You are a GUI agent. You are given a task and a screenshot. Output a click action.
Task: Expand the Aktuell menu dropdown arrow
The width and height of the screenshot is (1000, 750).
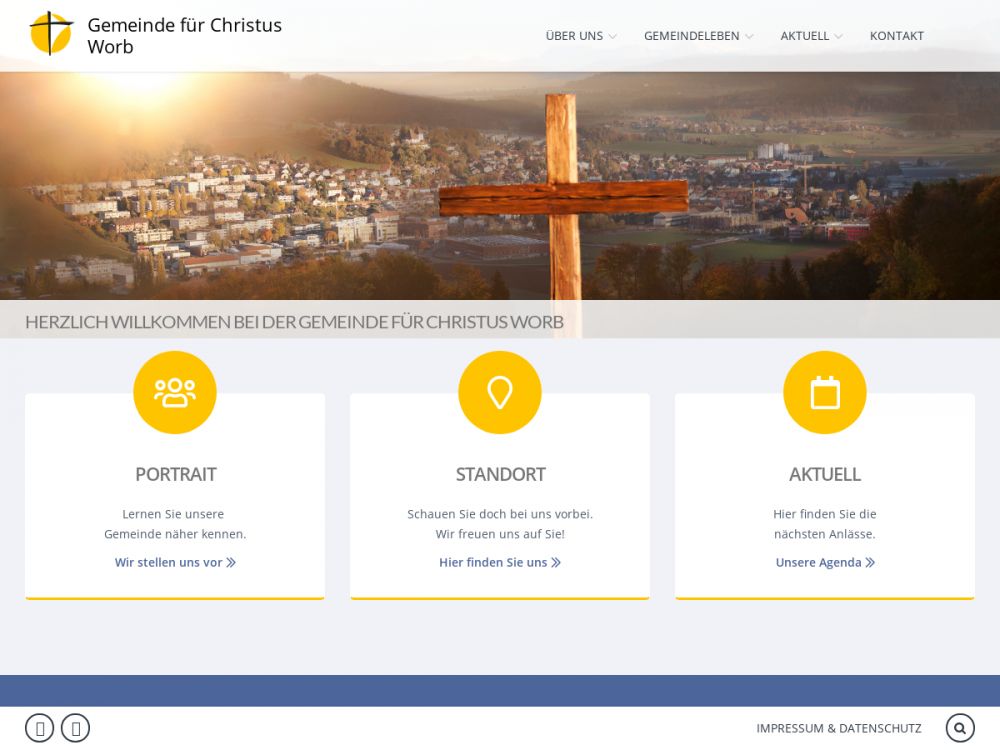838,37
